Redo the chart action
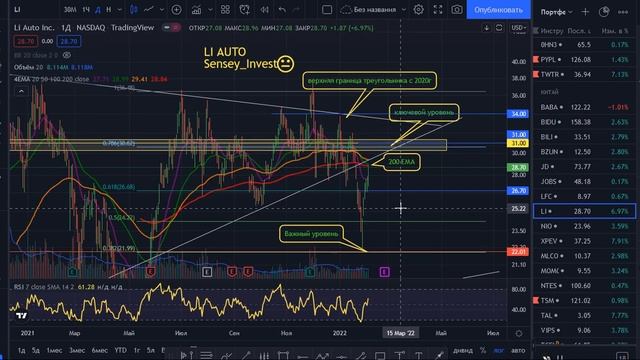640x360 pixels. pos(297,9)
